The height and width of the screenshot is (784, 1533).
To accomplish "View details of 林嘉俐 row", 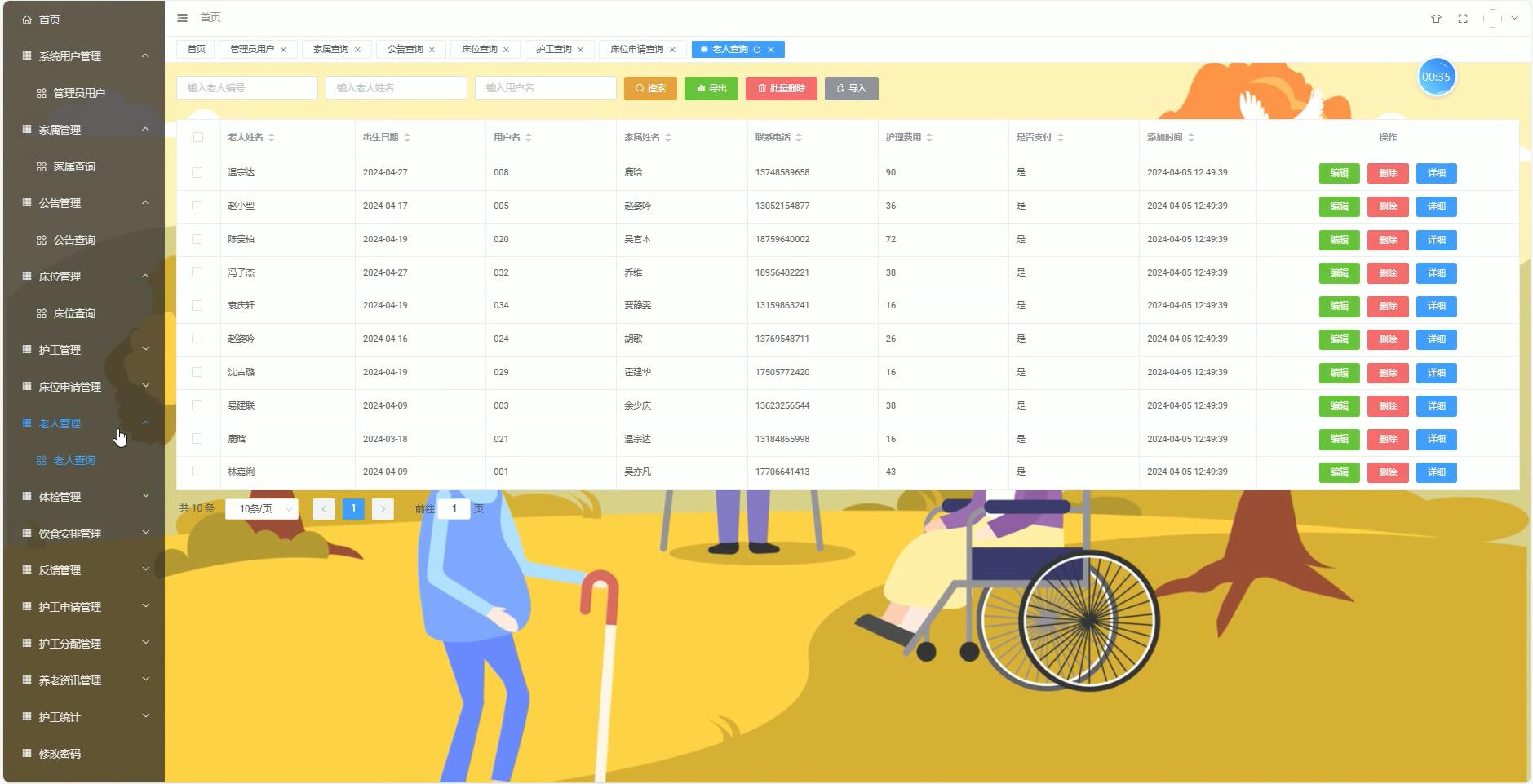I will pyautogui.click(x=1437, y=472).
